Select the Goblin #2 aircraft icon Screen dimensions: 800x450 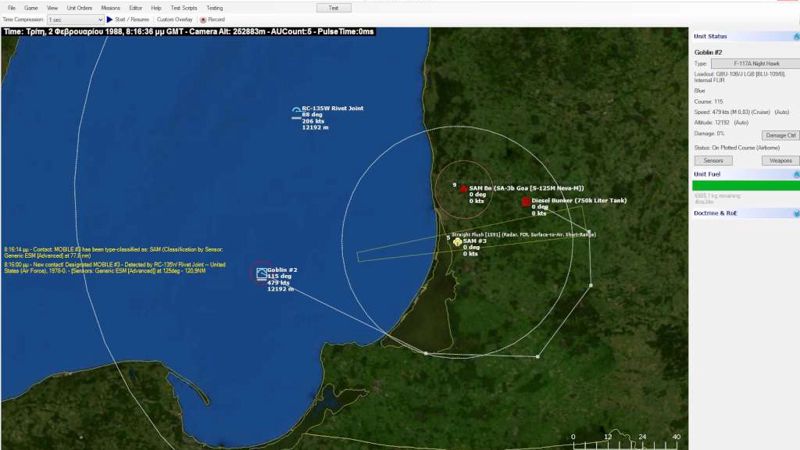click(x=262, y=274)
